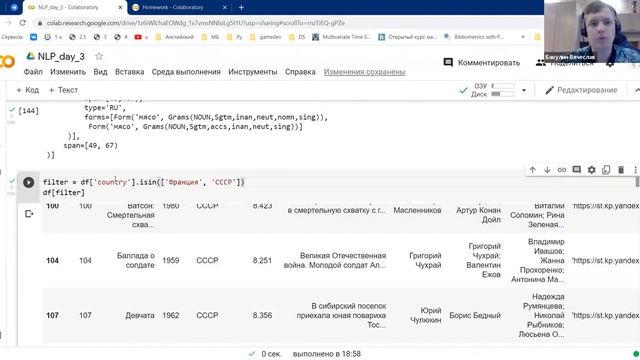Screen dimensions: 640x360
Task: Click the https://st.kp.yandex link in row 104
Action: click(x=606, y=260)
